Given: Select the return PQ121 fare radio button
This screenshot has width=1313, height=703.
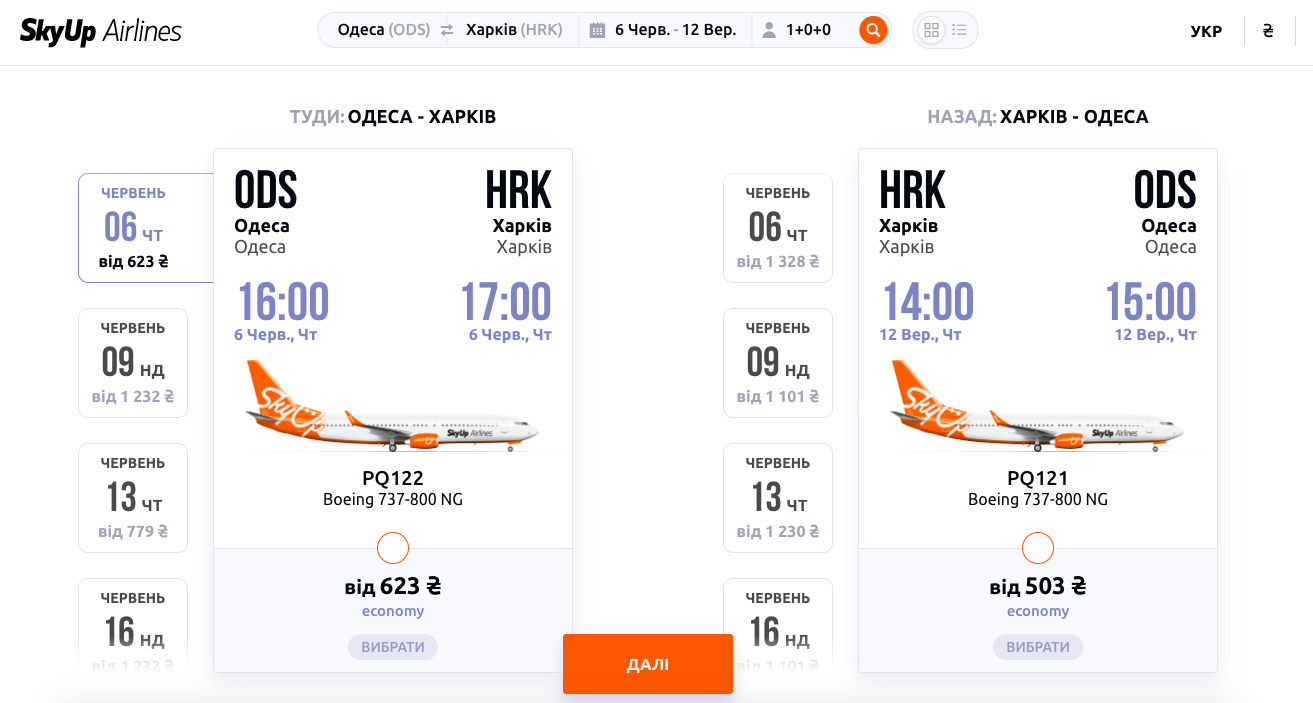Looking at the screenshot, I should 1038,548.
